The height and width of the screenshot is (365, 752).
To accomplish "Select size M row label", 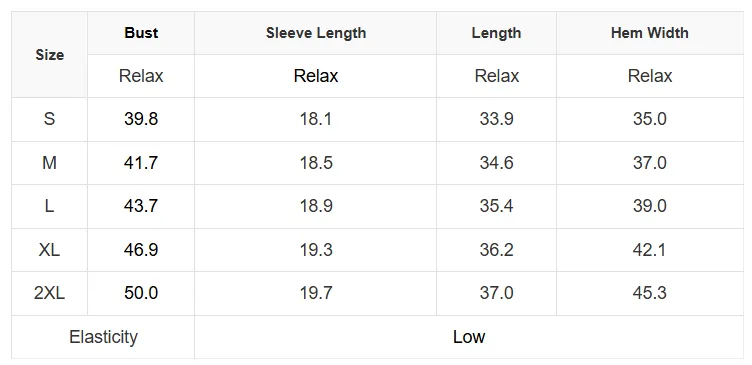I will tap(49, 163).
